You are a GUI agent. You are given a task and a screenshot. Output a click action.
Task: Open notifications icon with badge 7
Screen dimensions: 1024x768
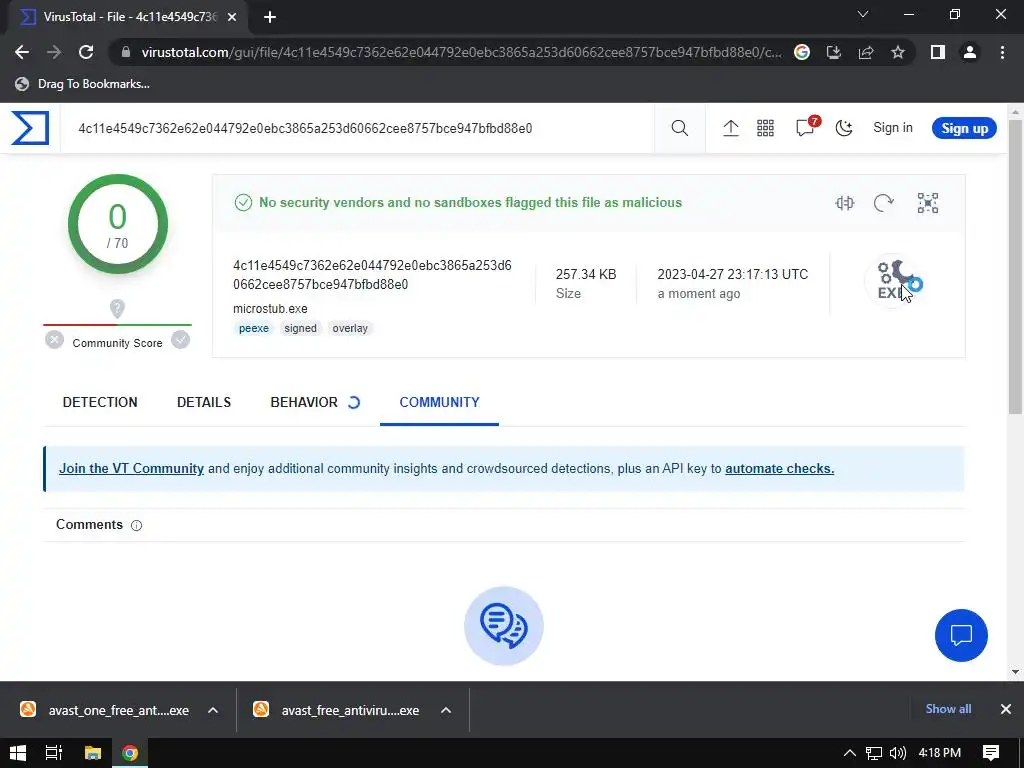pyautogui.click(x=807, y=127)
